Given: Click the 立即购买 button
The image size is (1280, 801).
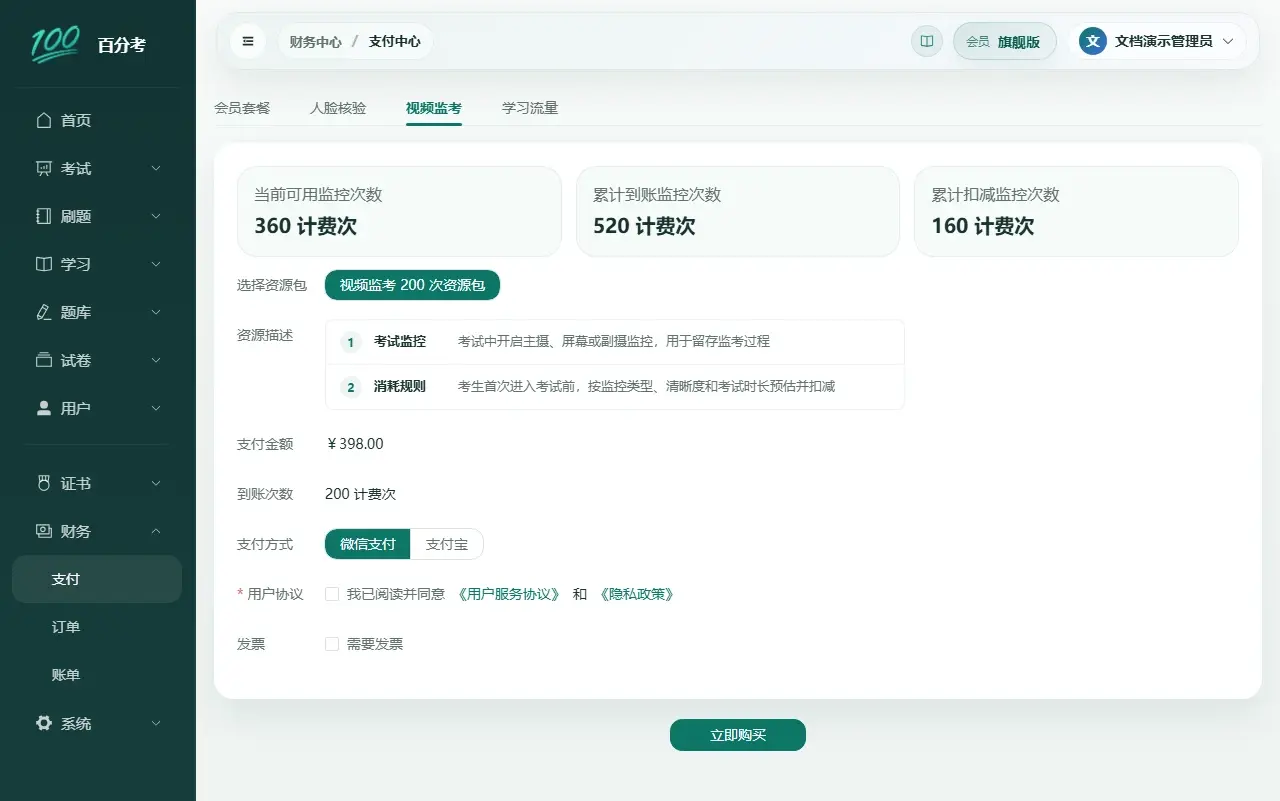Looking at the screenshot, I should 738,735.
